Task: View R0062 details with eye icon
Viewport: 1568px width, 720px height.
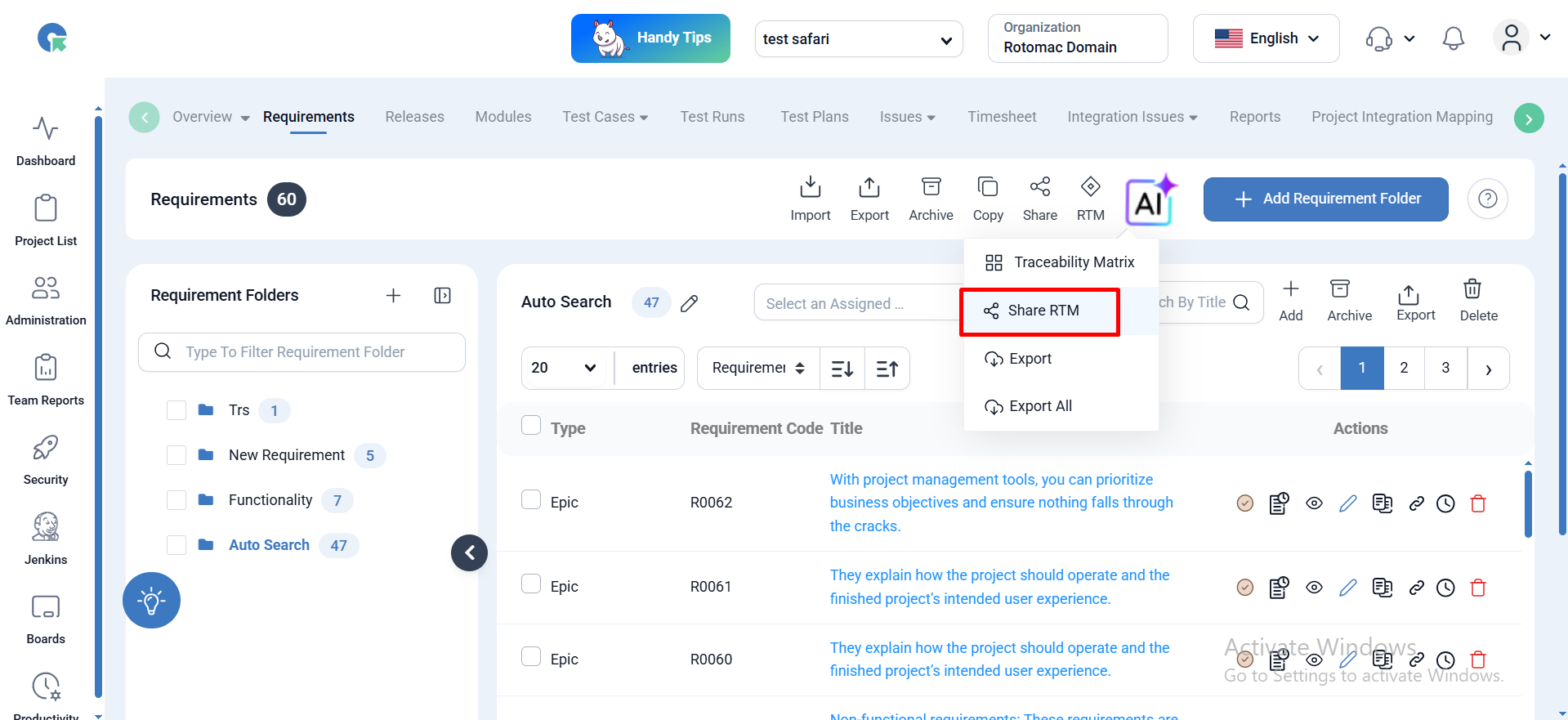Action: coord(1314,503)
